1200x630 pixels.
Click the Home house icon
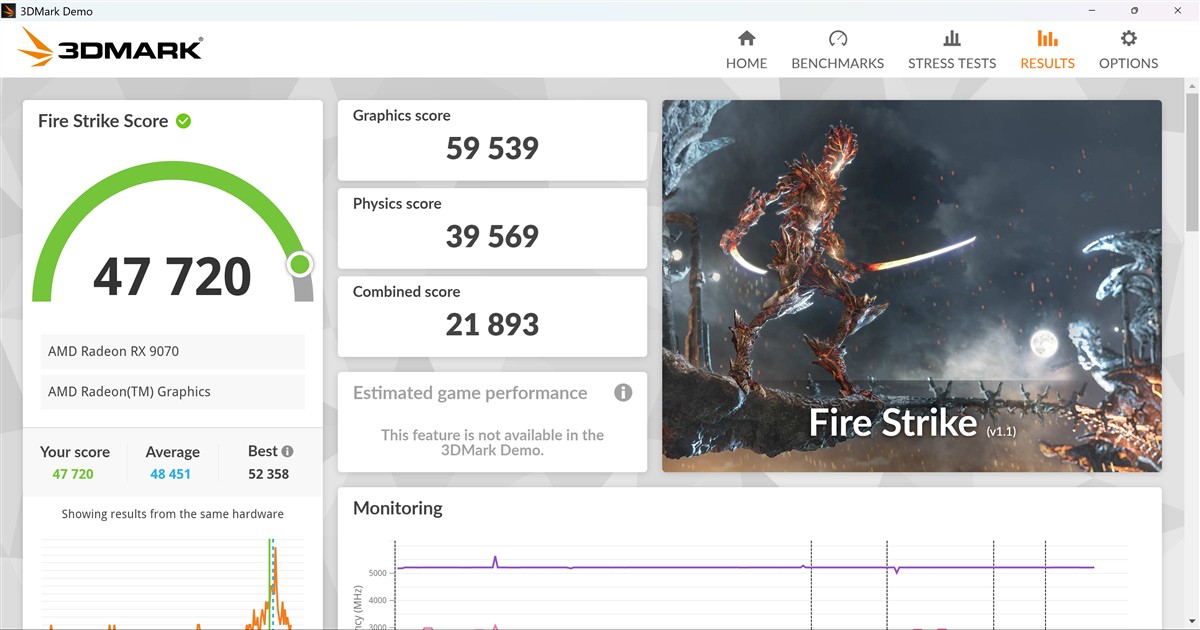coord(746,39)
